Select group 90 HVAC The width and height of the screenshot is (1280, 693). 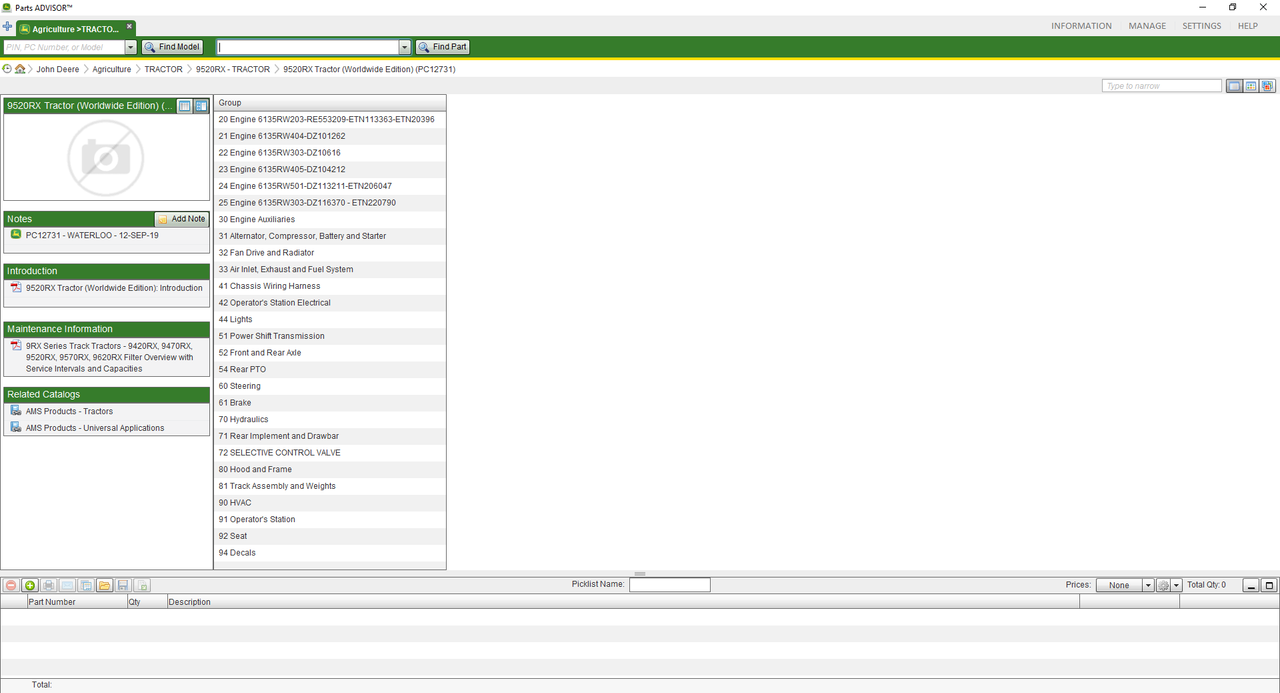pyautogui.click(x=330, y=503)
